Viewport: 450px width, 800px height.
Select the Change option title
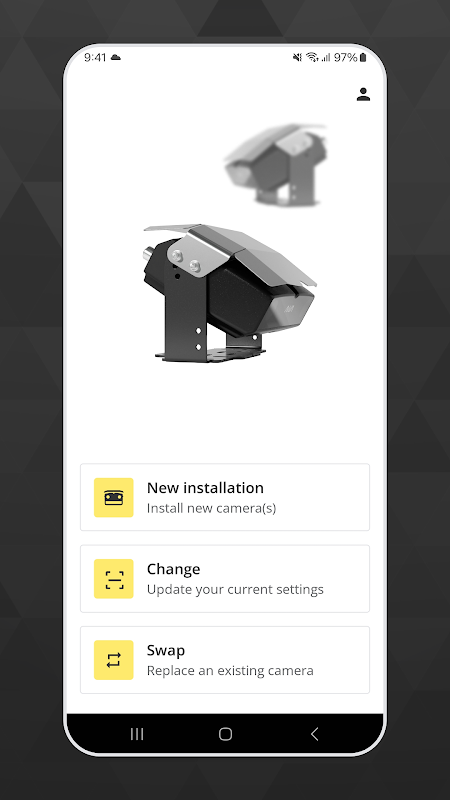pos(173,569)
